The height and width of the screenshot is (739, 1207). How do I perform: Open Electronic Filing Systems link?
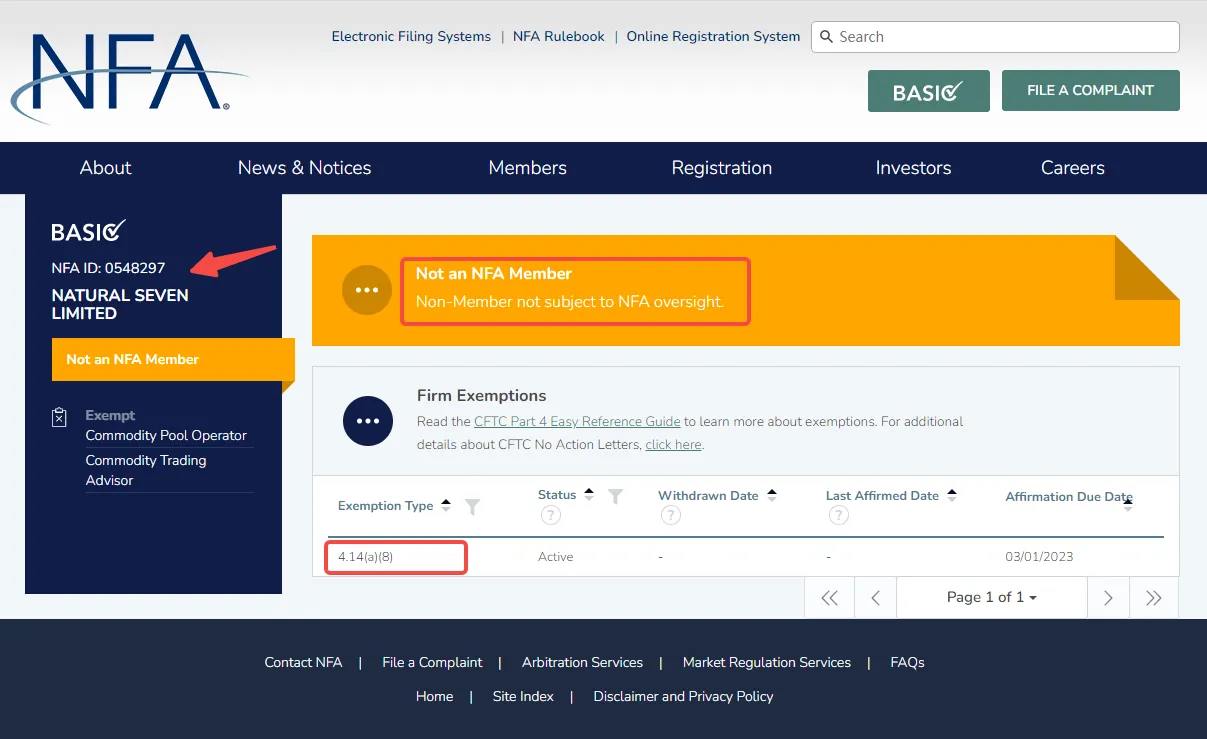coord(411,37)
